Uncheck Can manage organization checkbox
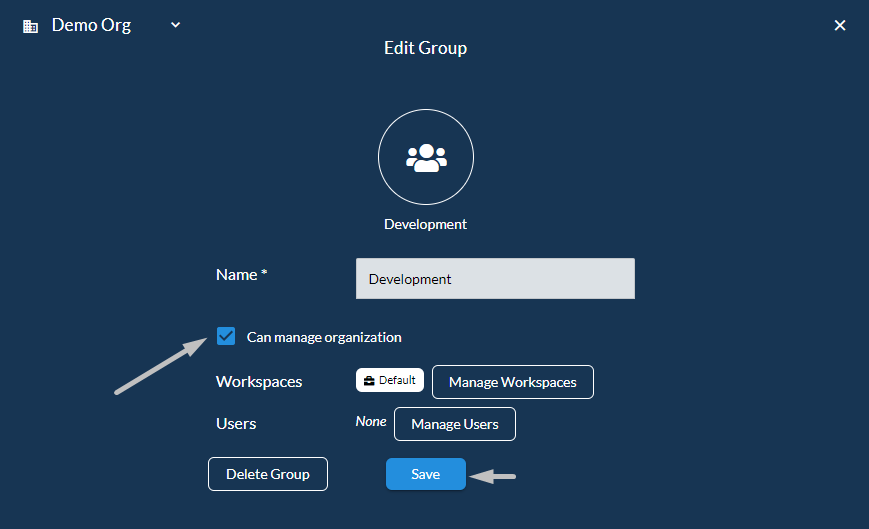The height and width of the screenshot is (529, 869). click(226, 336)
